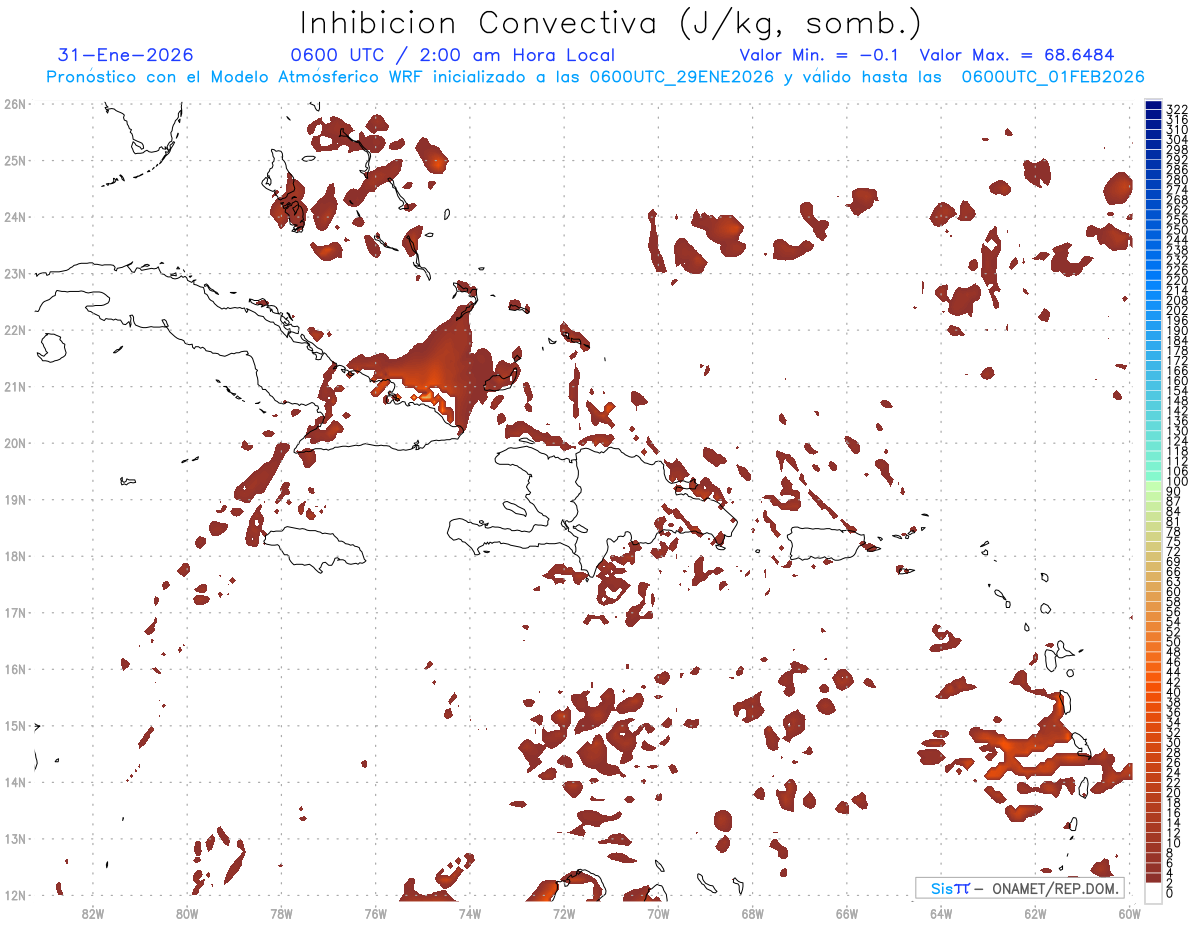Screen dimensions: 1200x927
Task: Click the latitude label '21N'
Action: coord(15,387)
